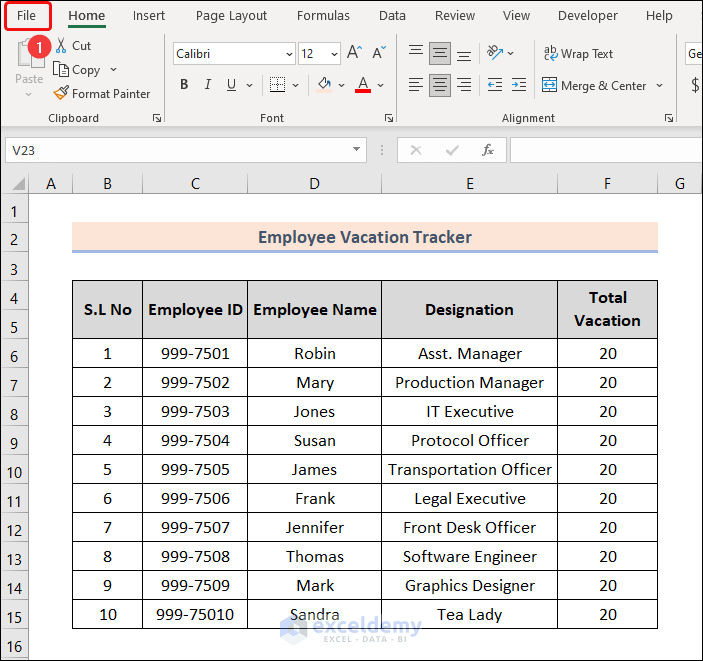
Task: Open the File tab
Action: coord(26,15)
